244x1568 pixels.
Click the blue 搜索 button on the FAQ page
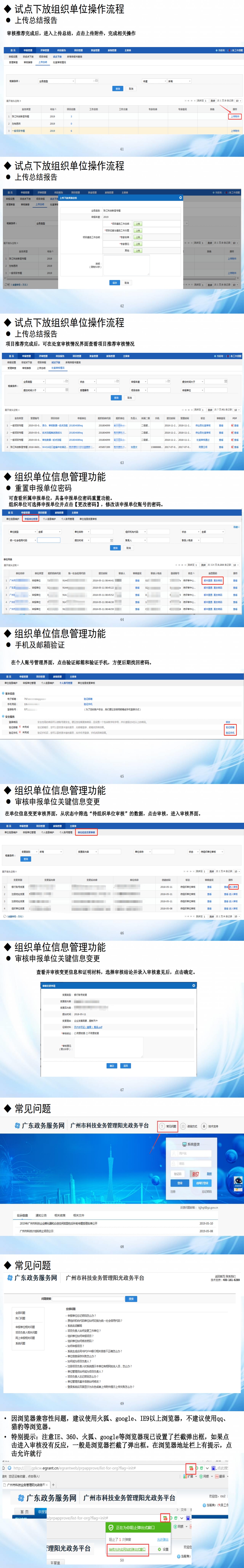[131, 1299]
